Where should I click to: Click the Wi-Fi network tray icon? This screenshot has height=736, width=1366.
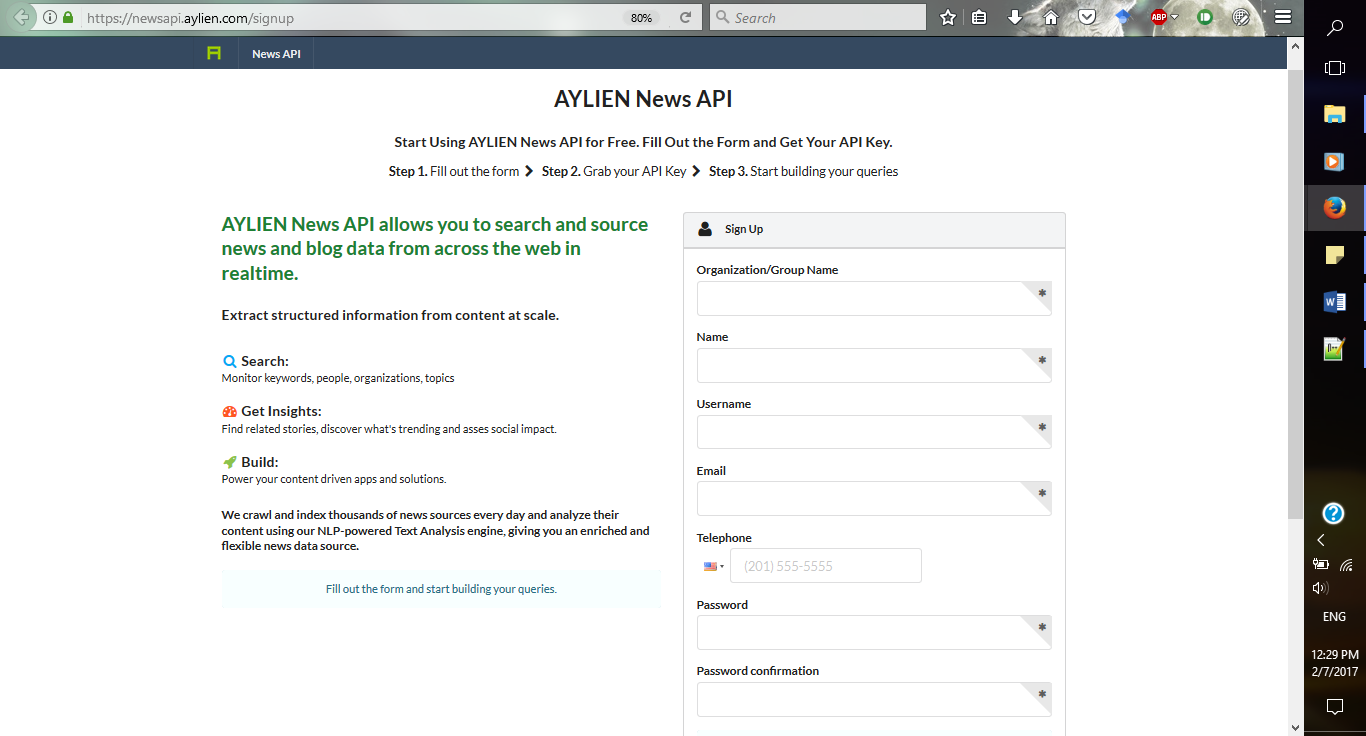click(1347, 564)
